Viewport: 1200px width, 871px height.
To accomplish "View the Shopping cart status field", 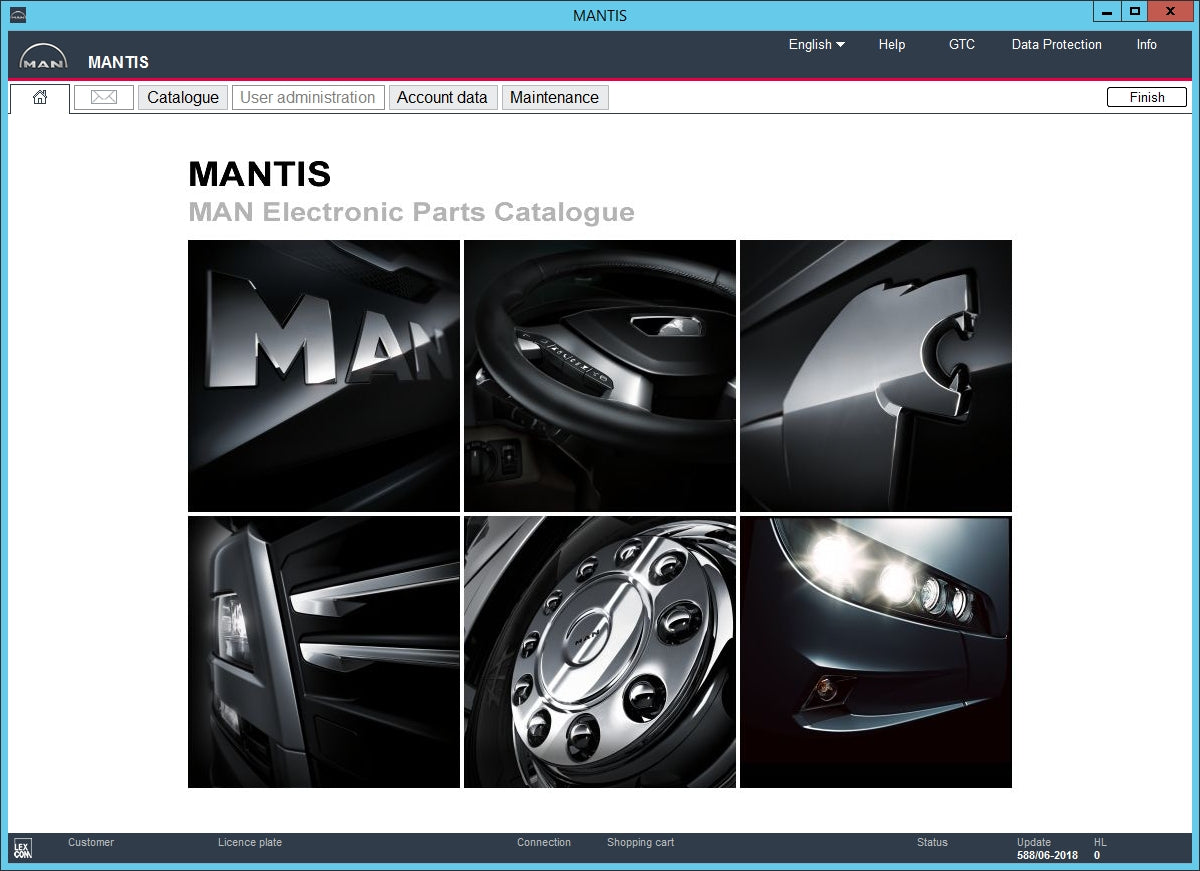I will tap(640, 843).
